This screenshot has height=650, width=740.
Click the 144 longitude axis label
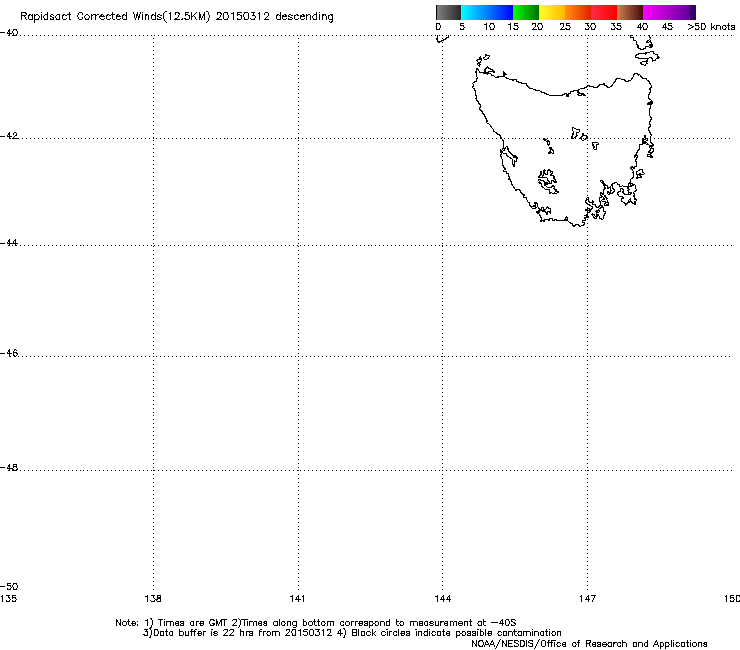(443, 599)
